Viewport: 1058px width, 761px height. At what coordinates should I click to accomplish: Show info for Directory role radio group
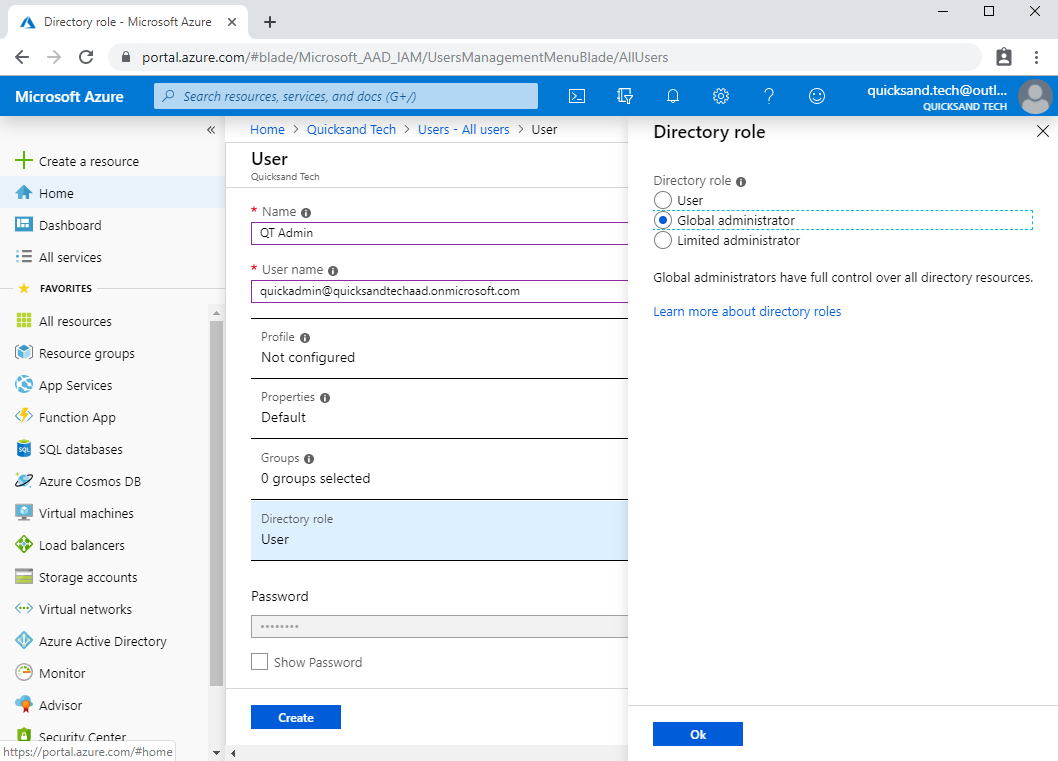[741, 181]
